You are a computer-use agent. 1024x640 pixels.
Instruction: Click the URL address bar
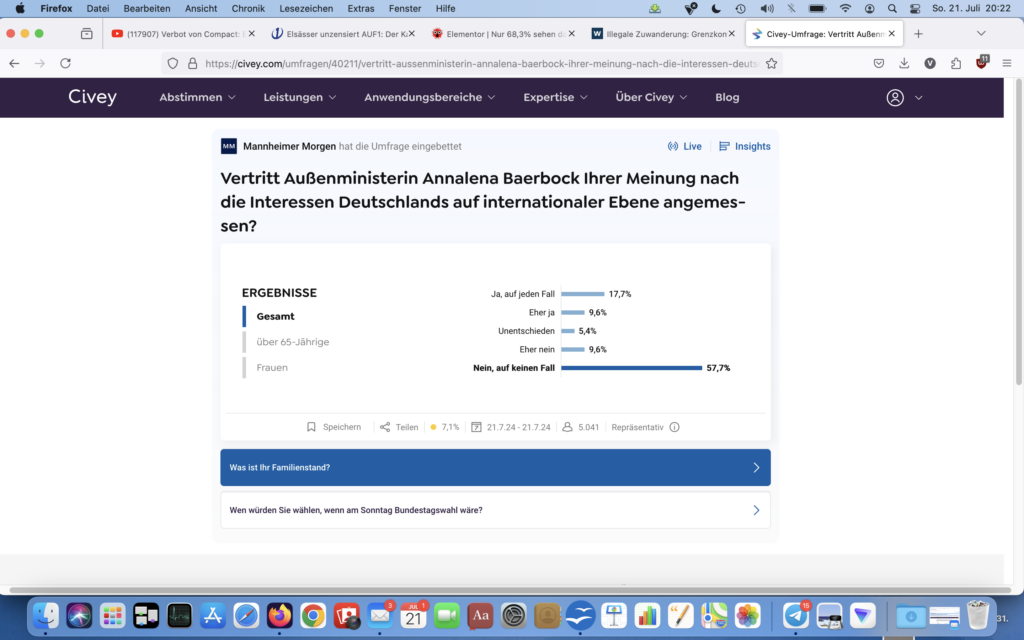[480, 63]
